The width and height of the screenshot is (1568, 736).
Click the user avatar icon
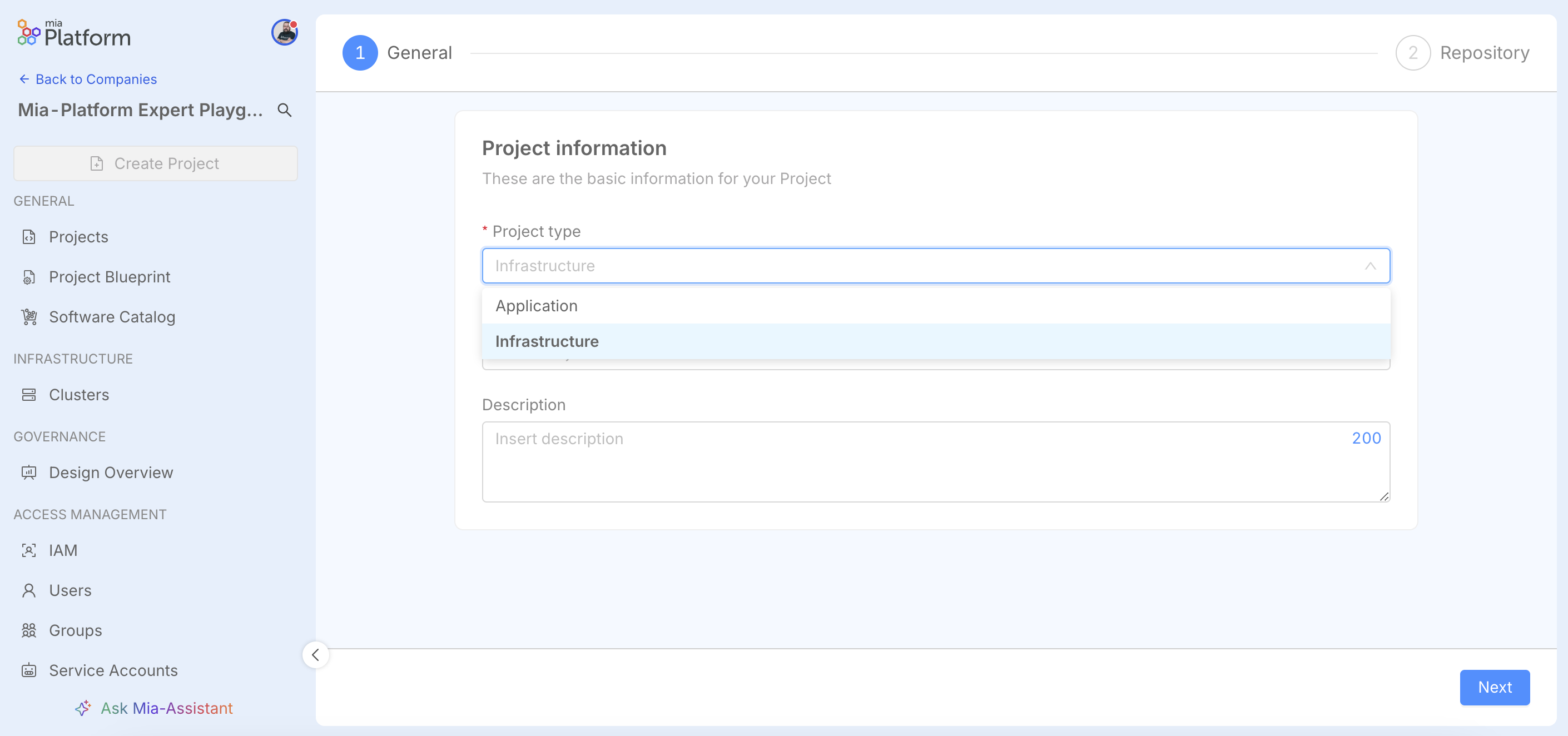[284, 32]
